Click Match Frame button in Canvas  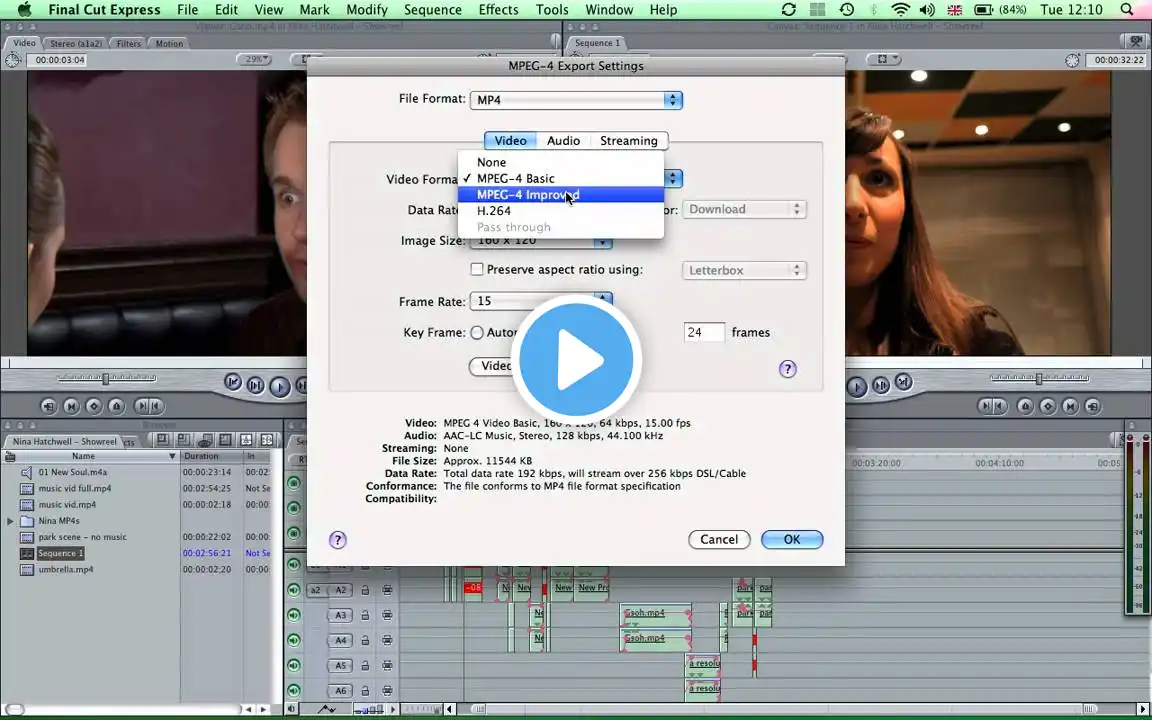click(x=1092, y=406)
